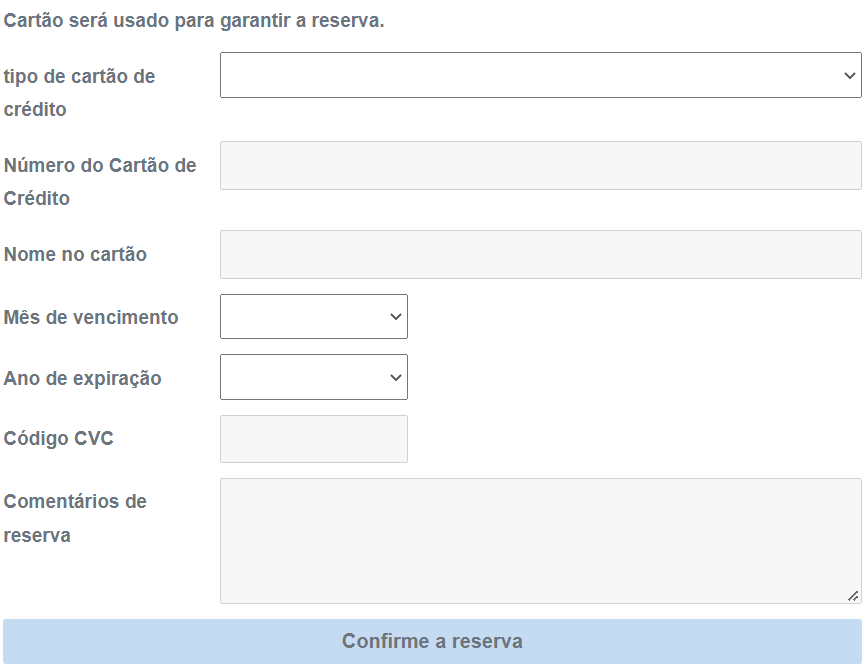
Task: Click the "Cartão será usado" notice text
Action: (194, 20)
